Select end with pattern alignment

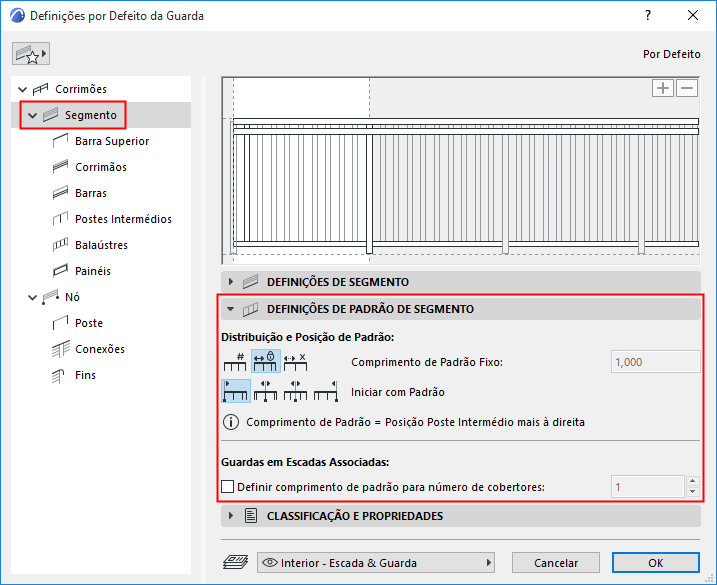tap(326, 392)
